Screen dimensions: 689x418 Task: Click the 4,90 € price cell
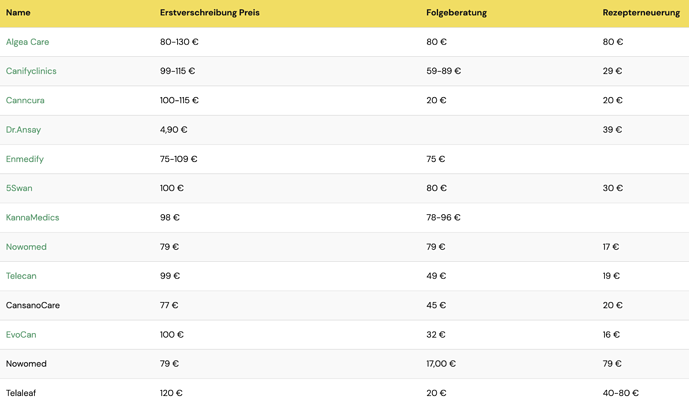click(x=173, y=130)
